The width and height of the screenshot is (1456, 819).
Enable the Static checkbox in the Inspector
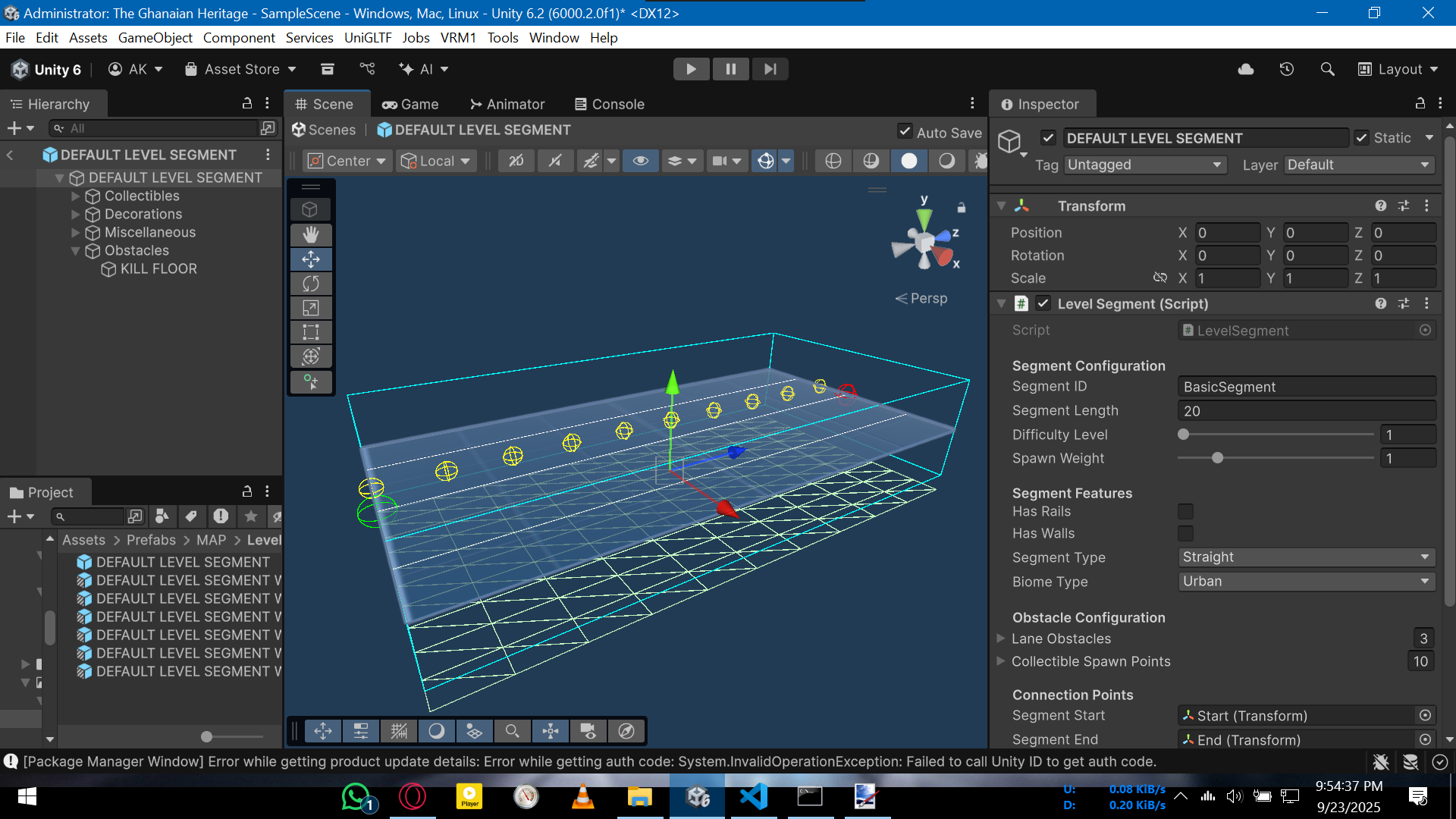(x=1362, y=137)
